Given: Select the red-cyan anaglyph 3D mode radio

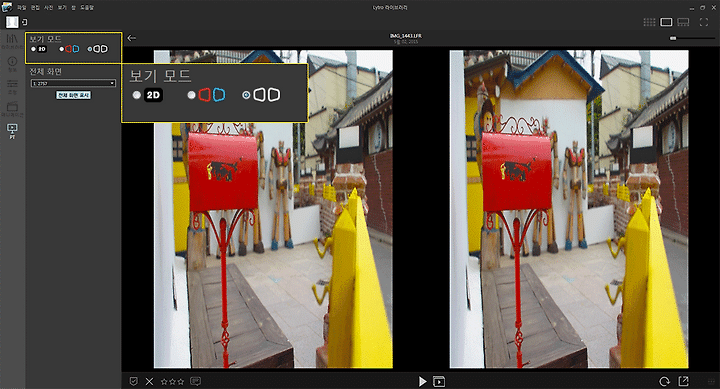Looking at the screenshot, I should coord(62,49).
